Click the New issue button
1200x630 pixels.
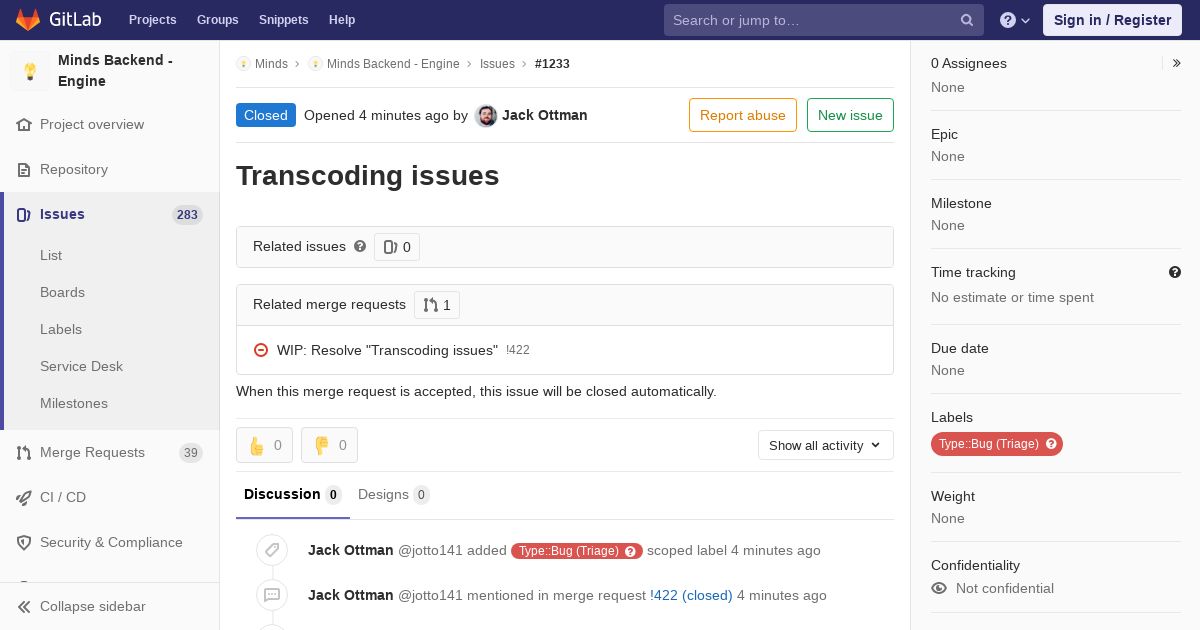850,115
